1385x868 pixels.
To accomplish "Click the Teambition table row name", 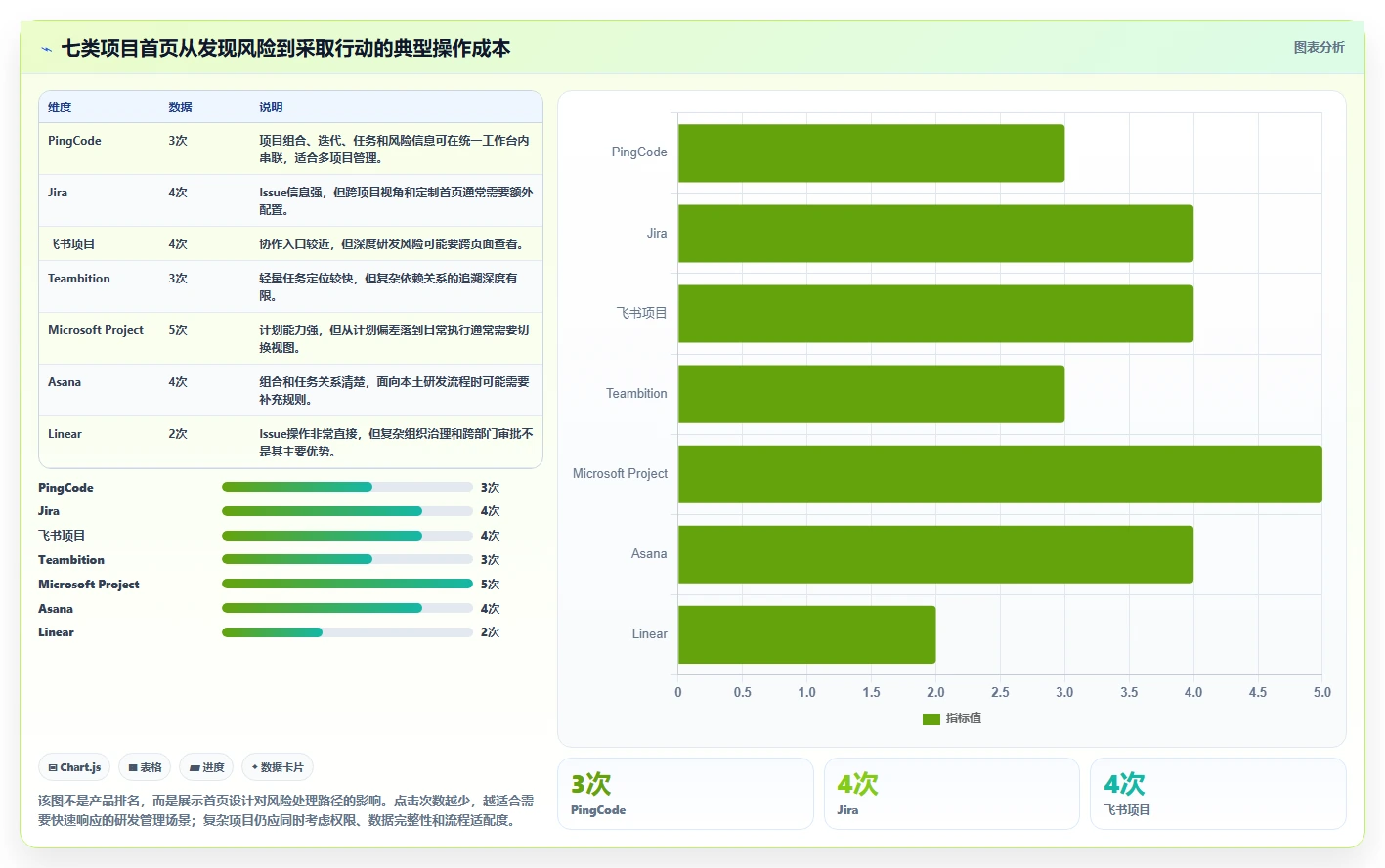I will point(79,279).
